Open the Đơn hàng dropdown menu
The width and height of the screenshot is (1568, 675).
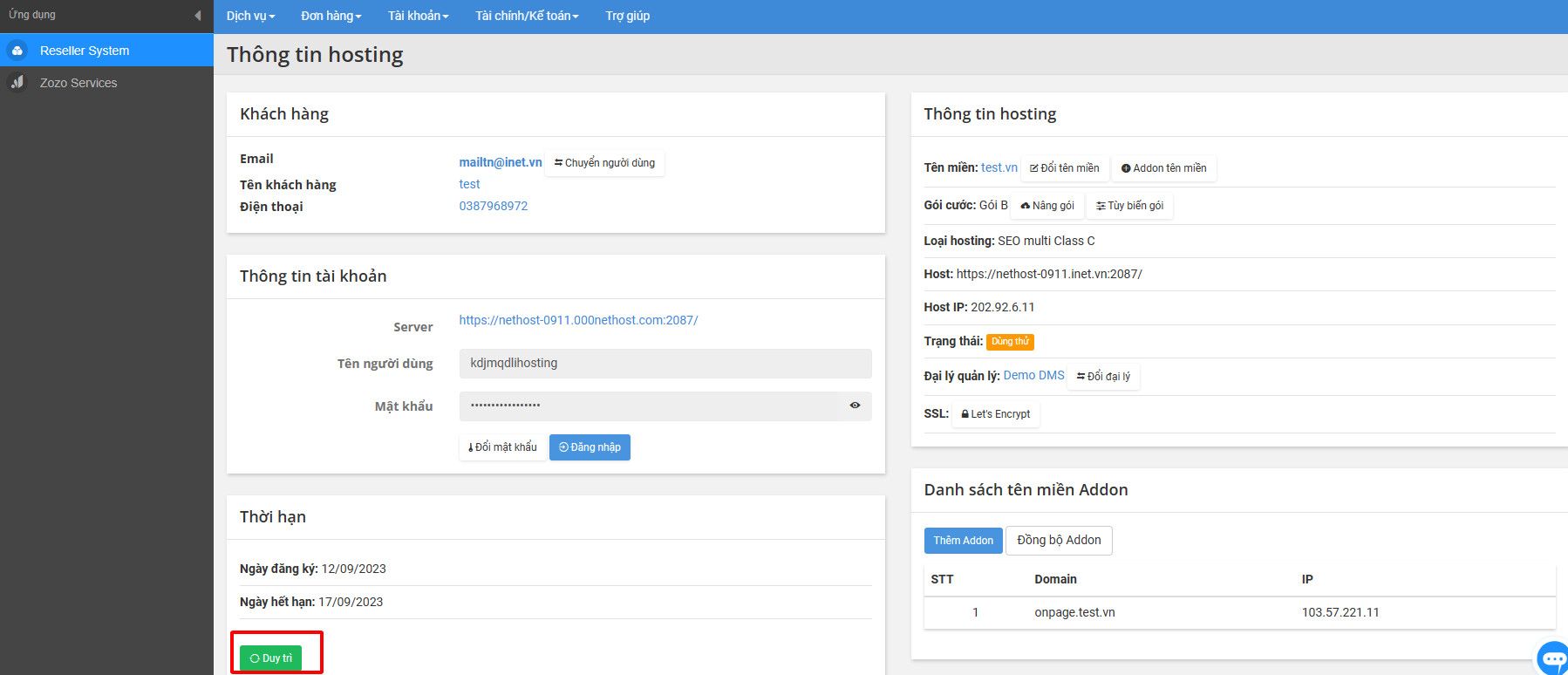(x=331, y=16)
